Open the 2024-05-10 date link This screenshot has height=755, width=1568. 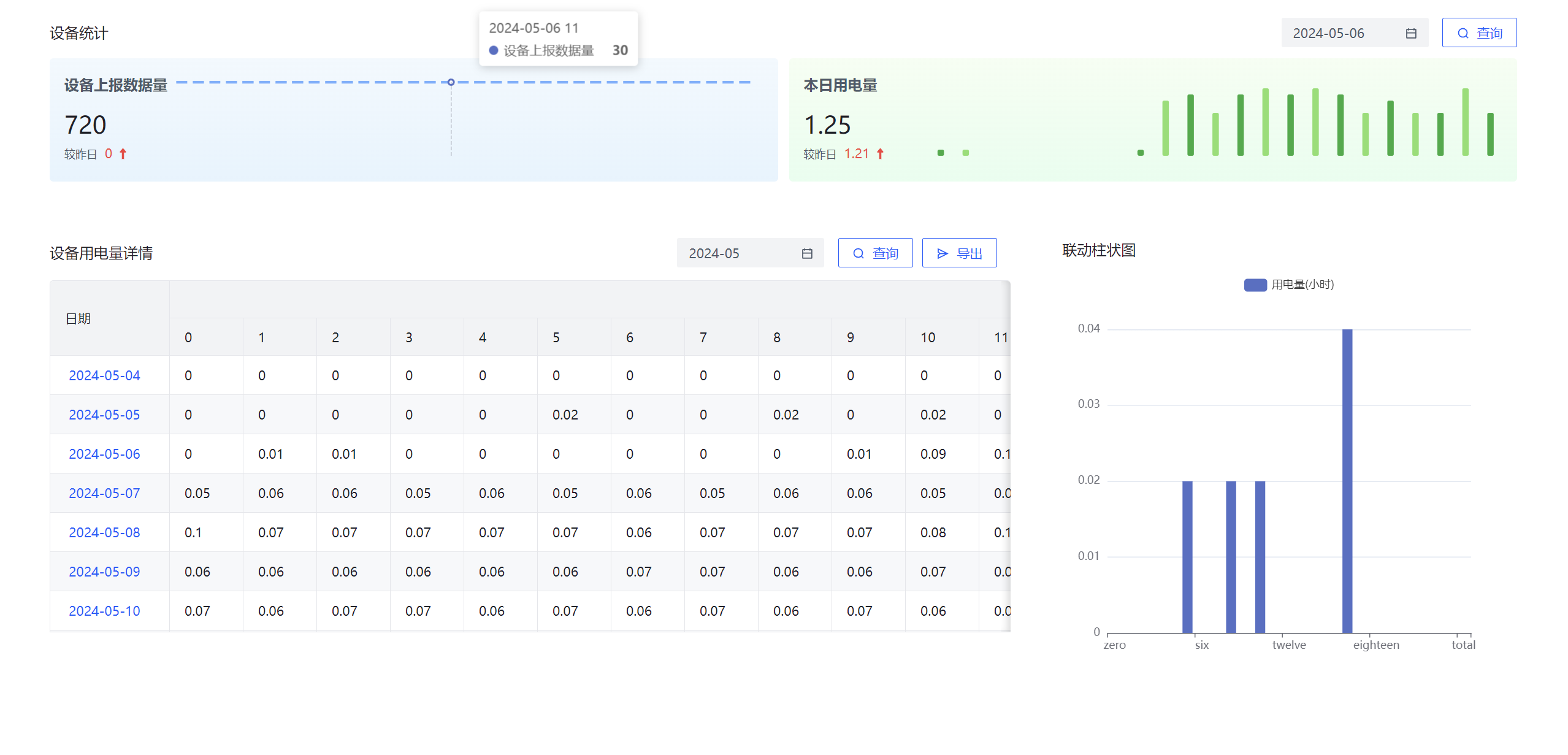point(104,611)
